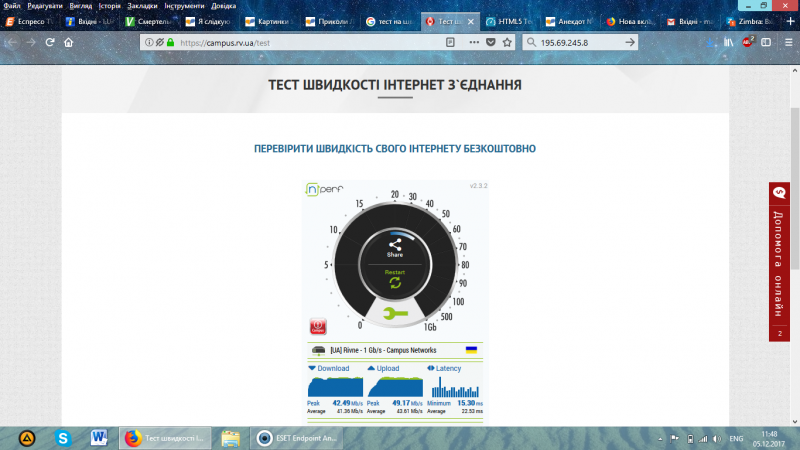Open settings via the green wrench icon
This screenshot has height=450, width=800.
[x=396, y=314]
